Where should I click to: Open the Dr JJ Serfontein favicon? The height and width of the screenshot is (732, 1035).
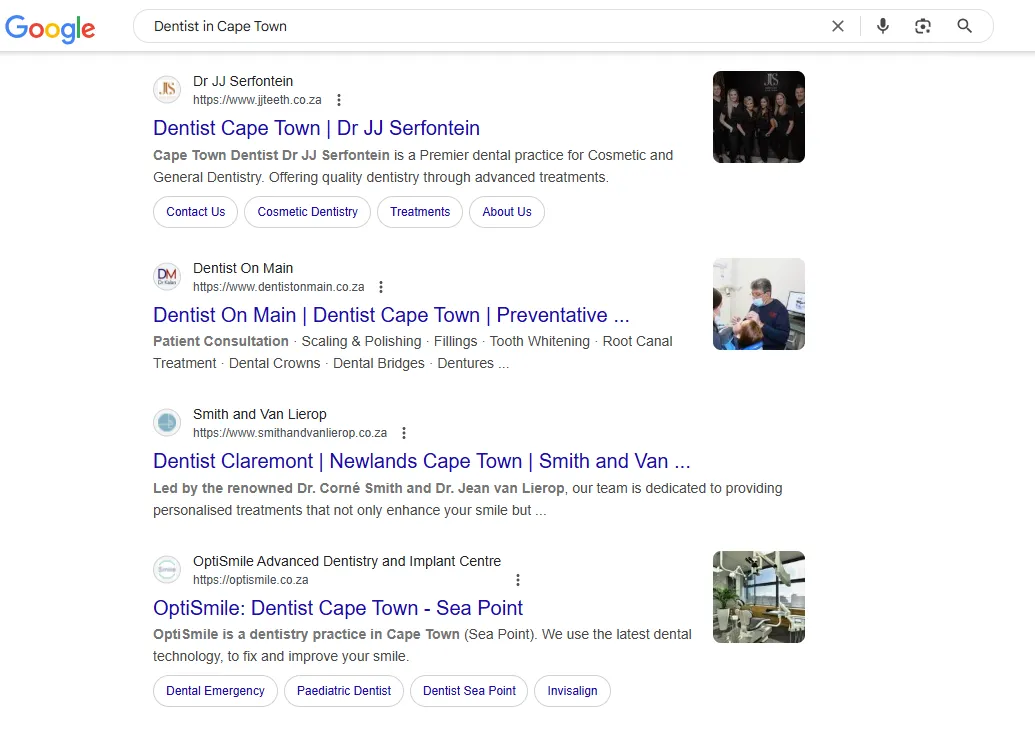[x=167, y=89]
